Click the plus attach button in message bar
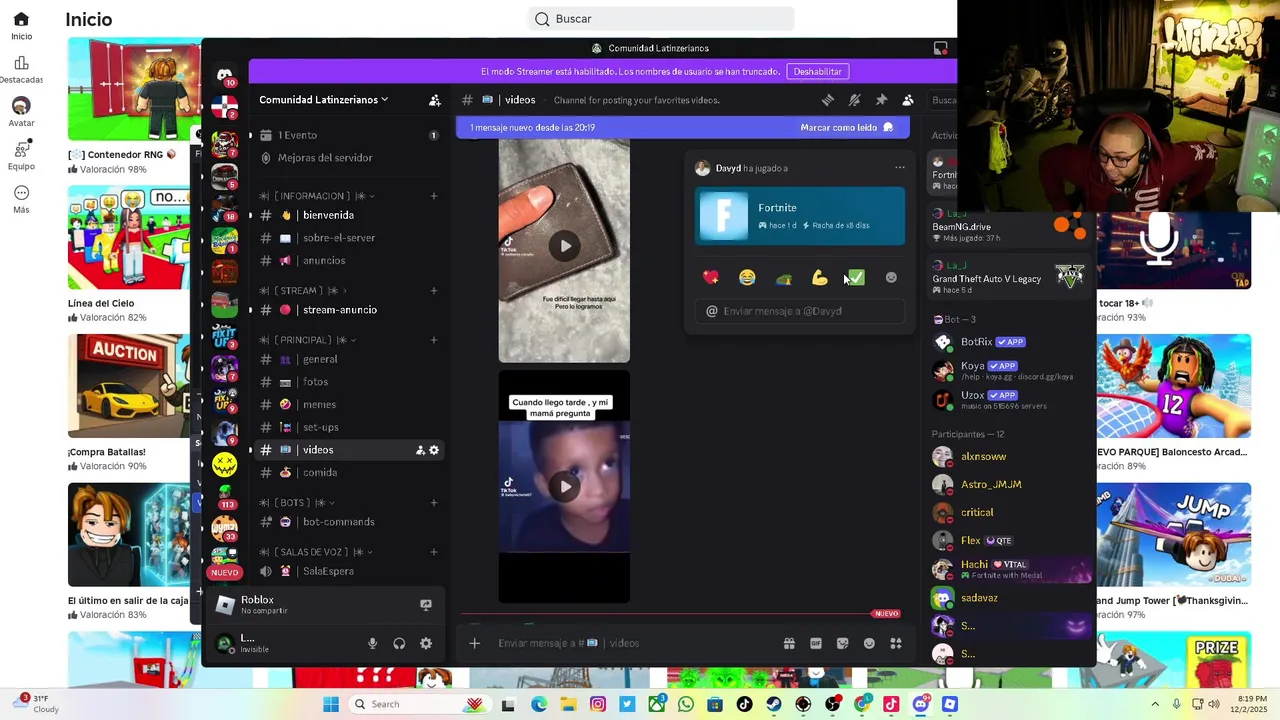 tap(475, 643)
